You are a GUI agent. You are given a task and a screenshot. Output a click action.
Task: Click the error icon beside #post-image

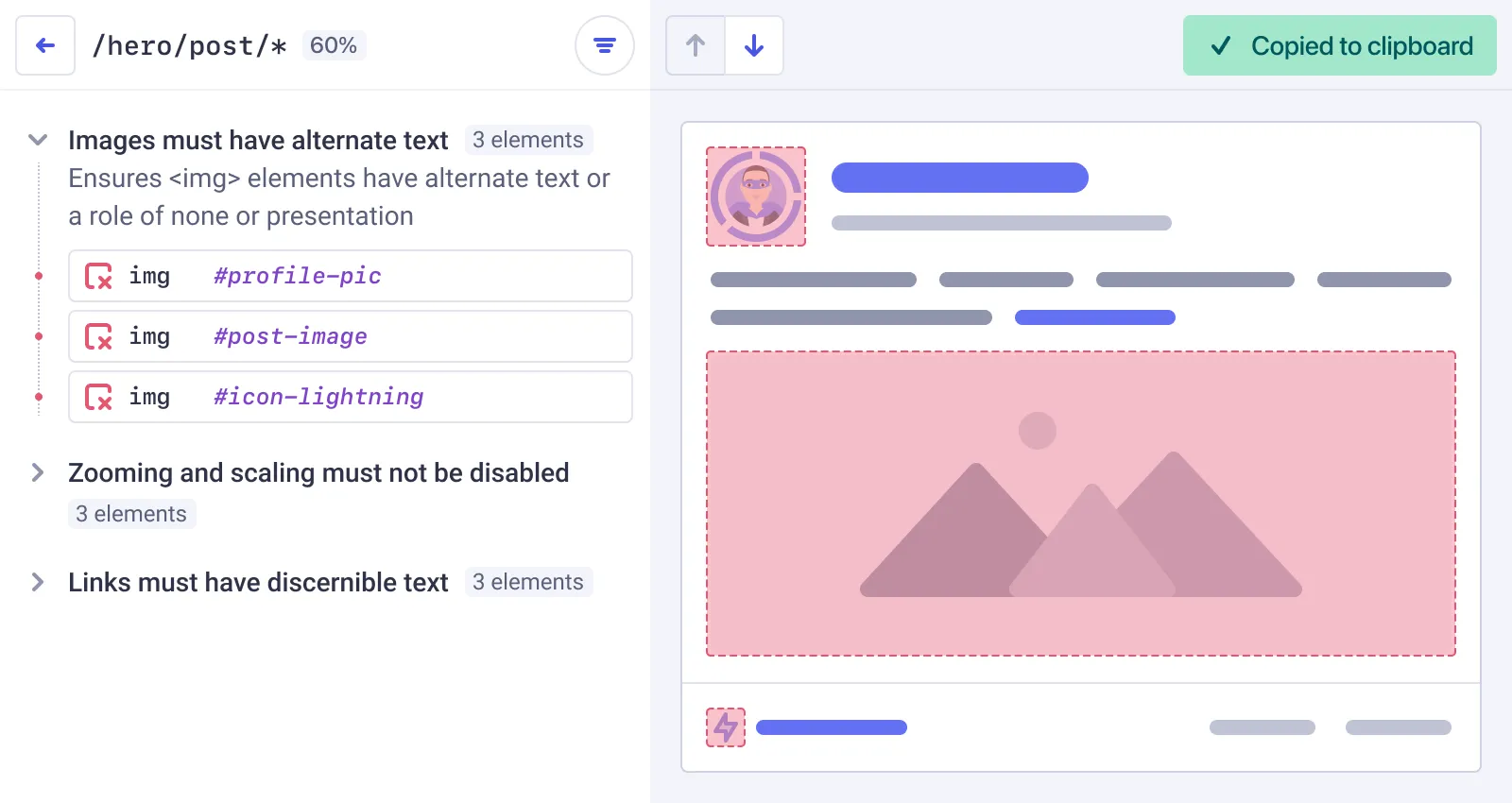click(98, 336)
